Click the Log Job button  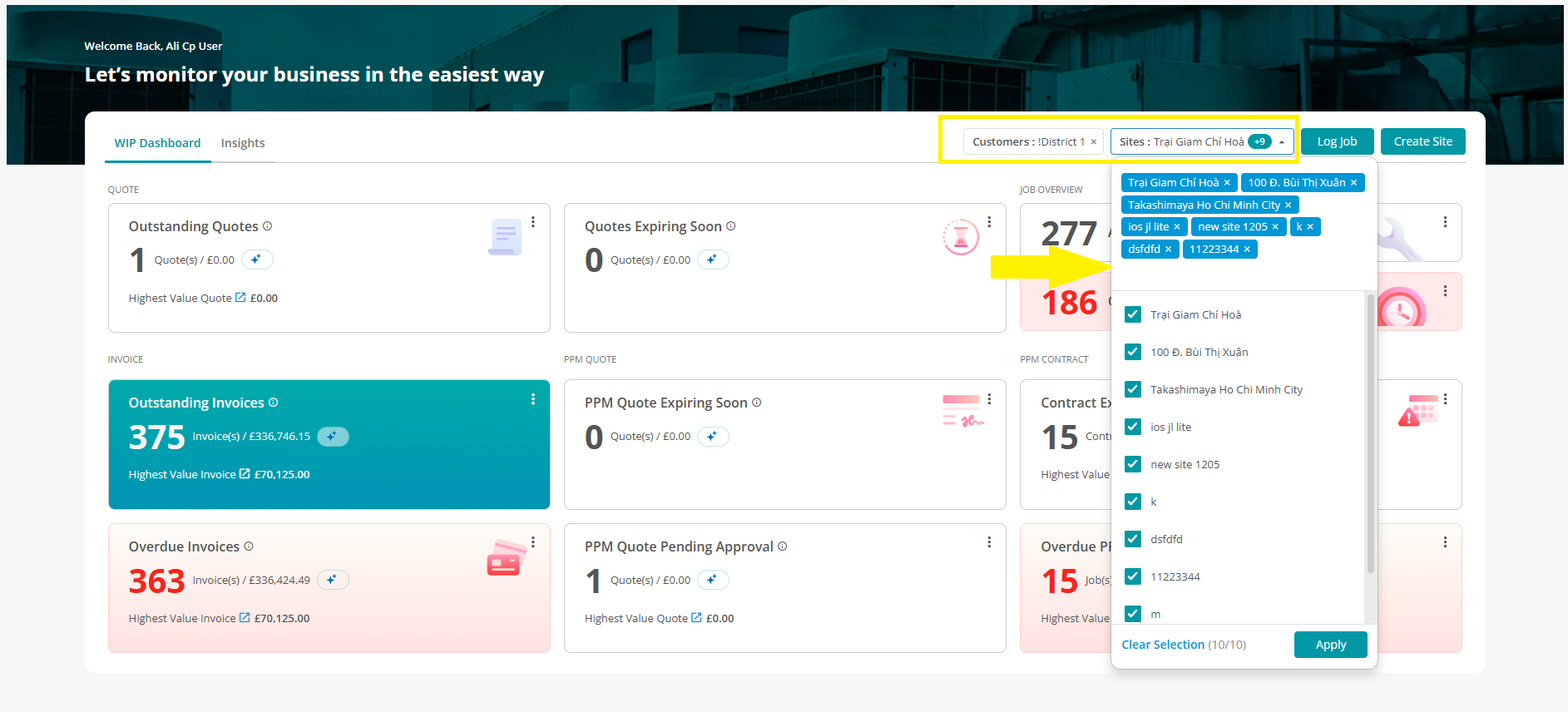[1338, 141]
